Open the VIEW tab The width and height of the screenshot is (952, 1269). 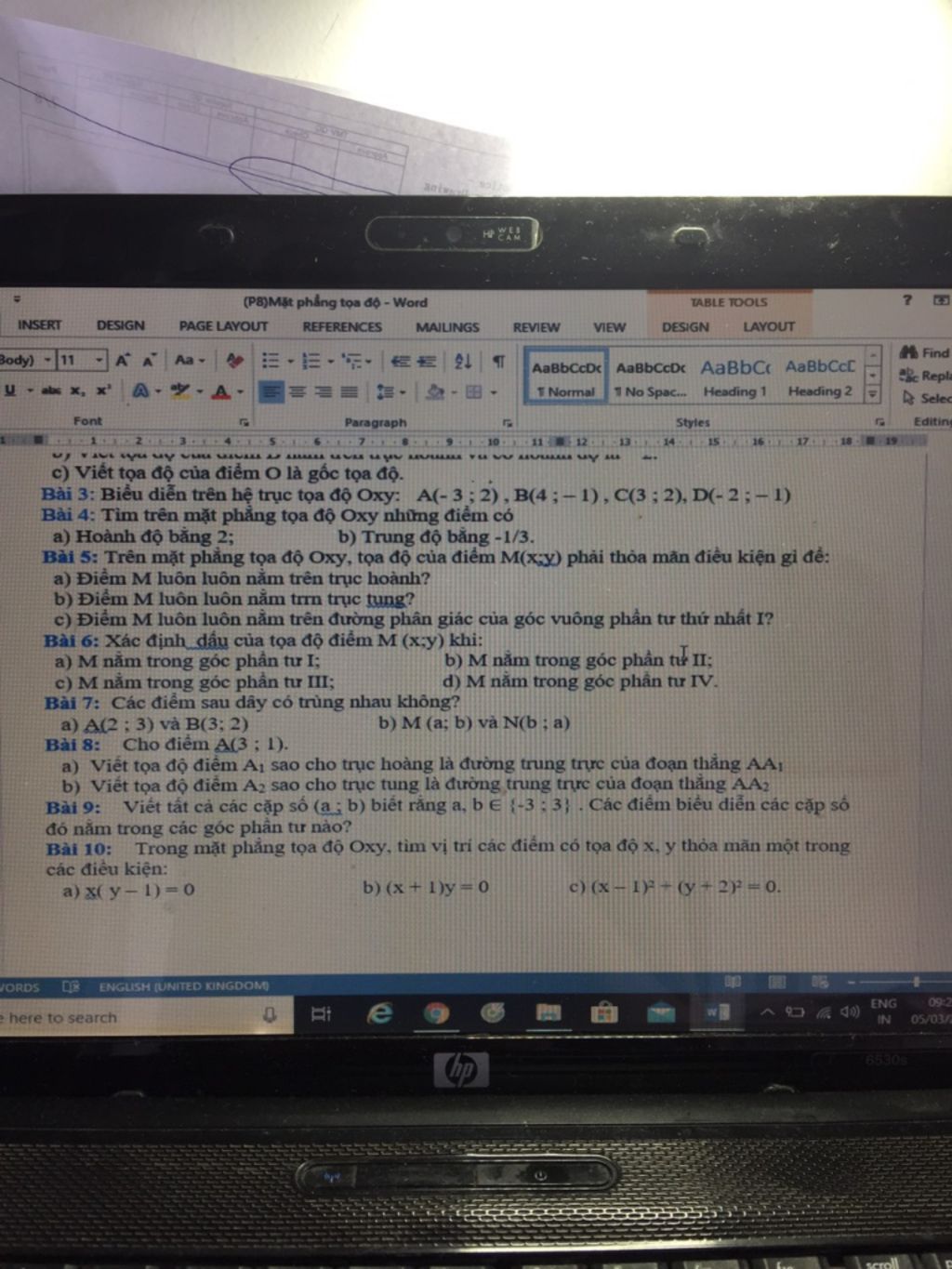point(610,327)
